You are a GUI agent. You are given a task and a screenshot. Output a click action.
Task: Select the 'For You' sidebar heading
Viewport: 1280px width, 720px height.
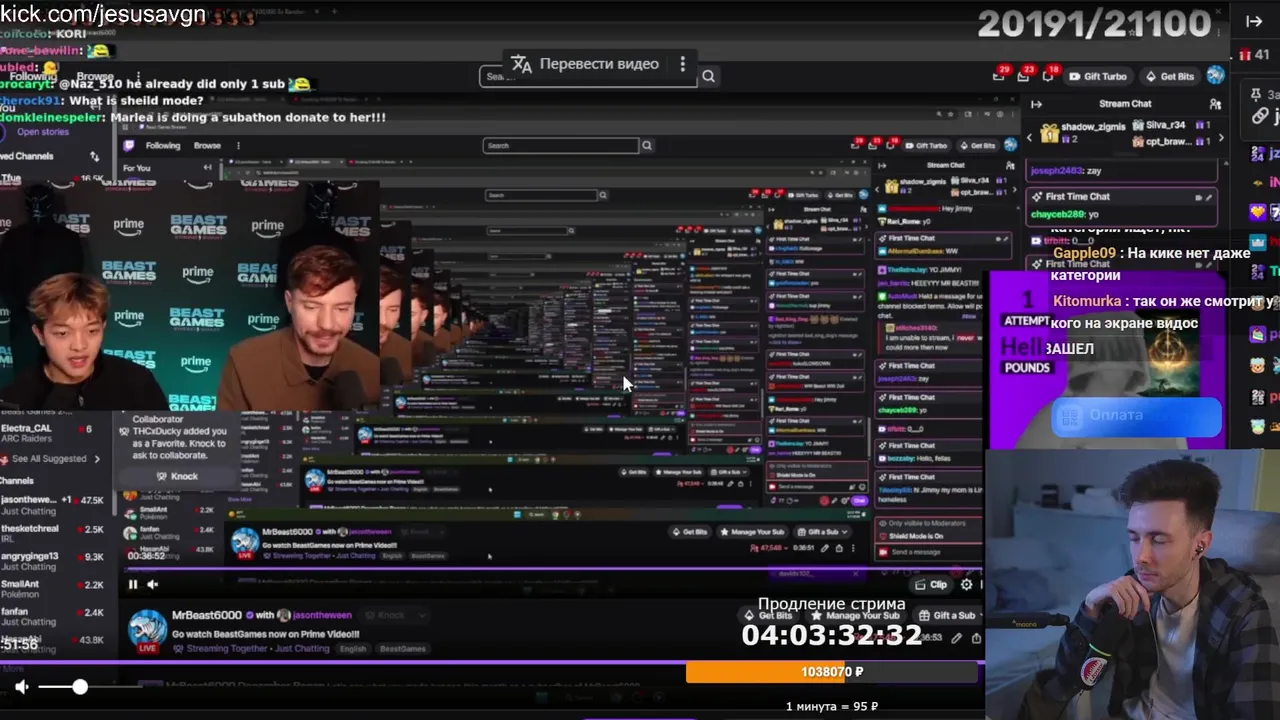[x=136, y=168]
